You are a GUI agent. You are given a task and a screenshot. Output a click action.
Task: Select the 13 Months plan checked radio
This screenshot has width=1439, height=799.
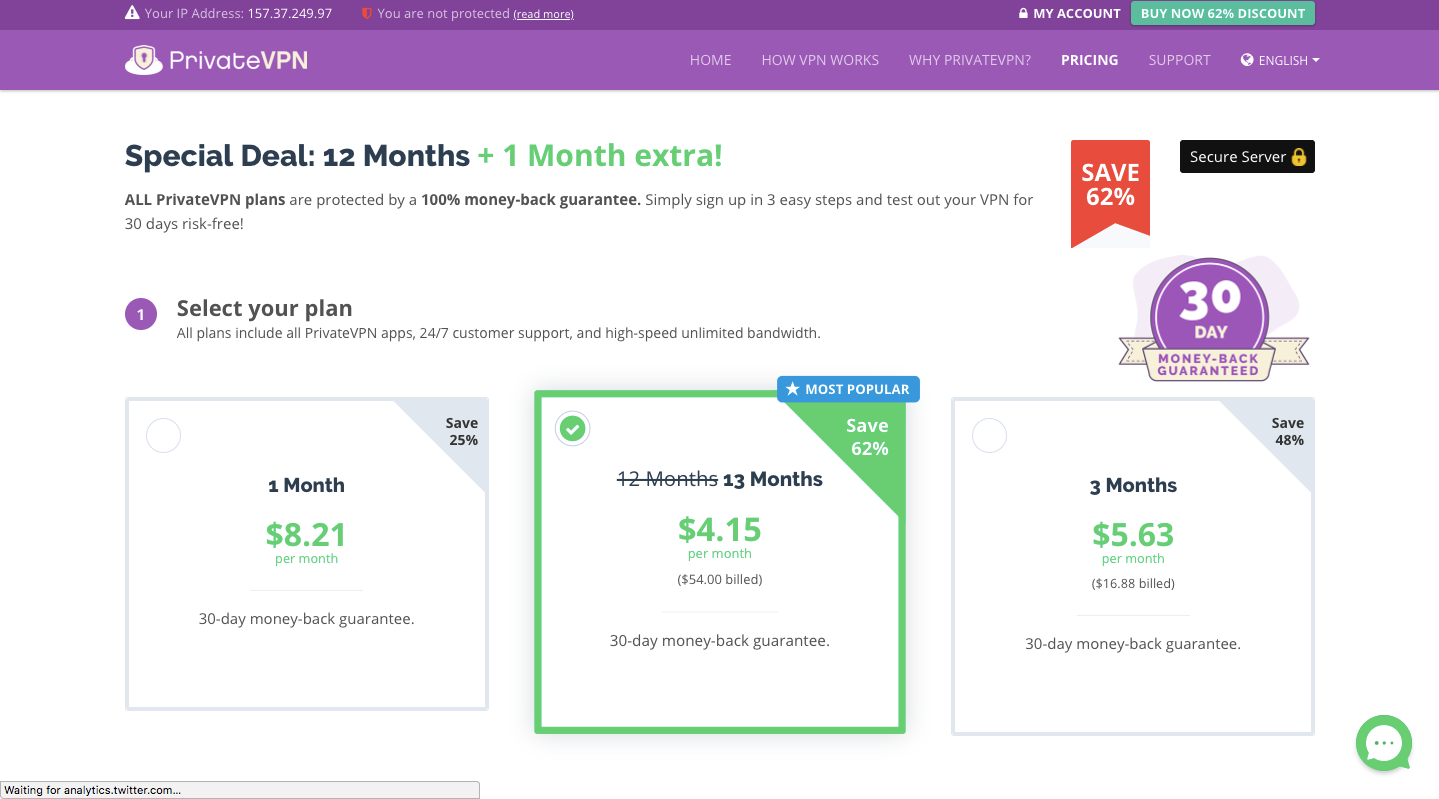[x=572, y=429]
